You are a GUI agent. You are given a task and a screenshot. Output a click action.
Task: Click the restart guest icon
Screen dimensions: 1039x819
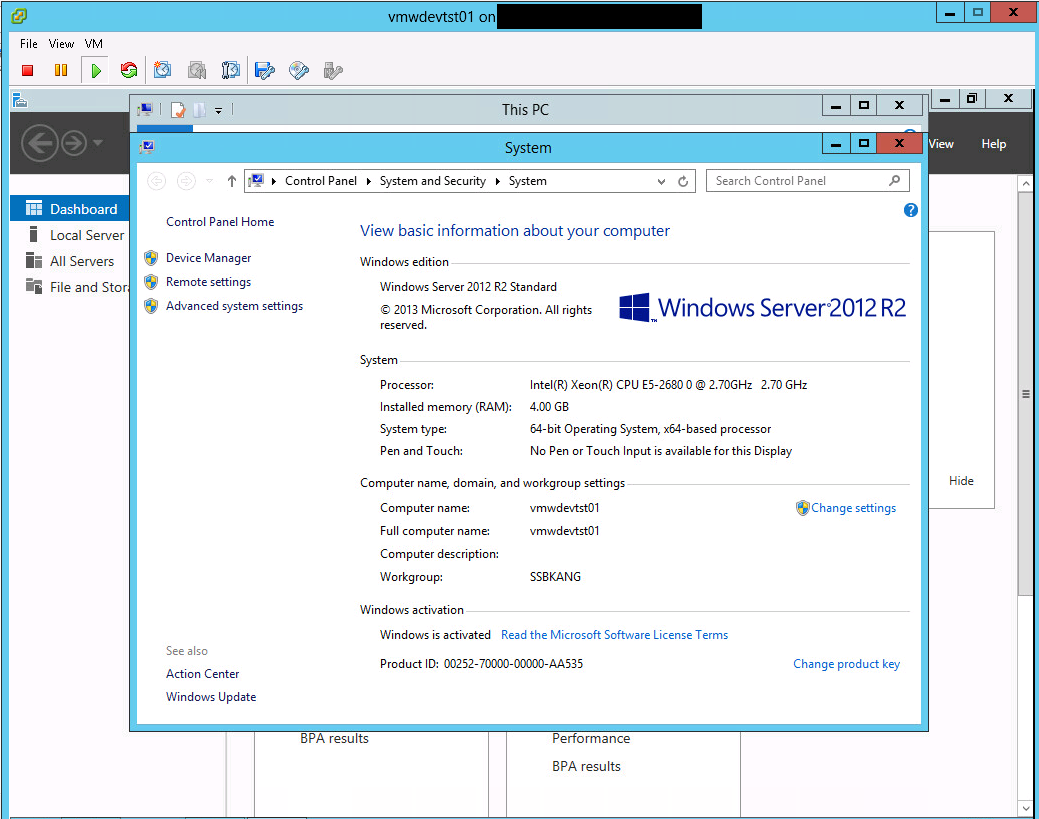pos(128,70)
